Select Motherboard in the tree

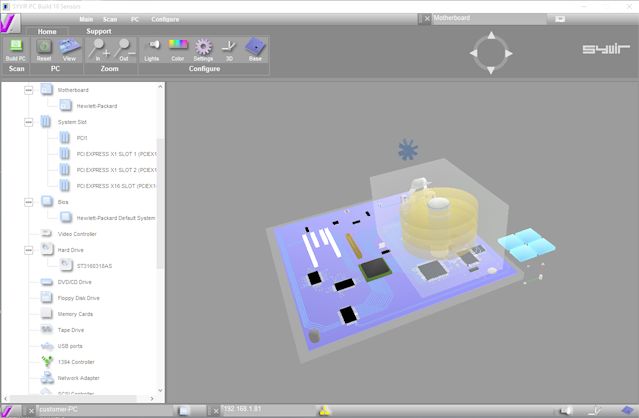[73, 90]
